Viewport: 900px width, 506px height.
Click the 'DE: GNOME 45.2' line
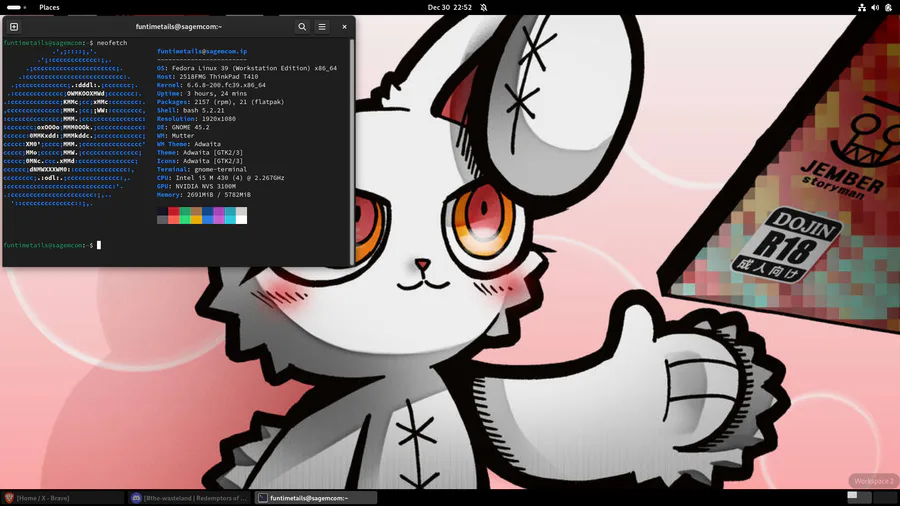pos(183,127)
